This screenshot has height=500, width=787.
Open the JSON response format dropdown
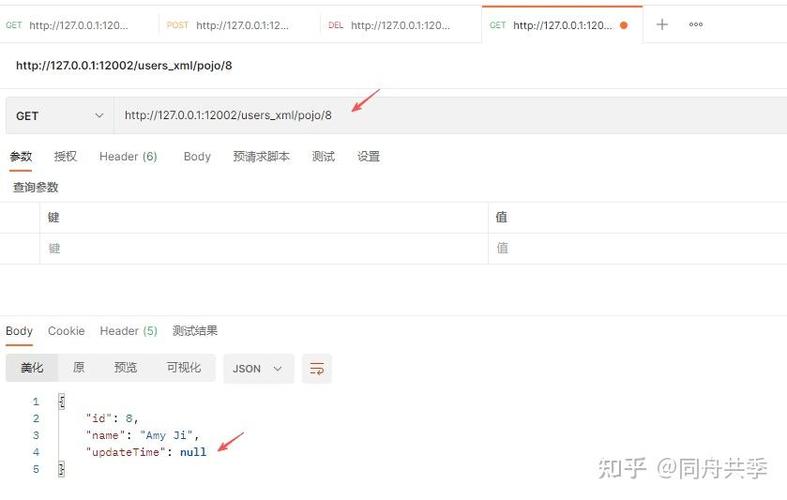(258, 369)
